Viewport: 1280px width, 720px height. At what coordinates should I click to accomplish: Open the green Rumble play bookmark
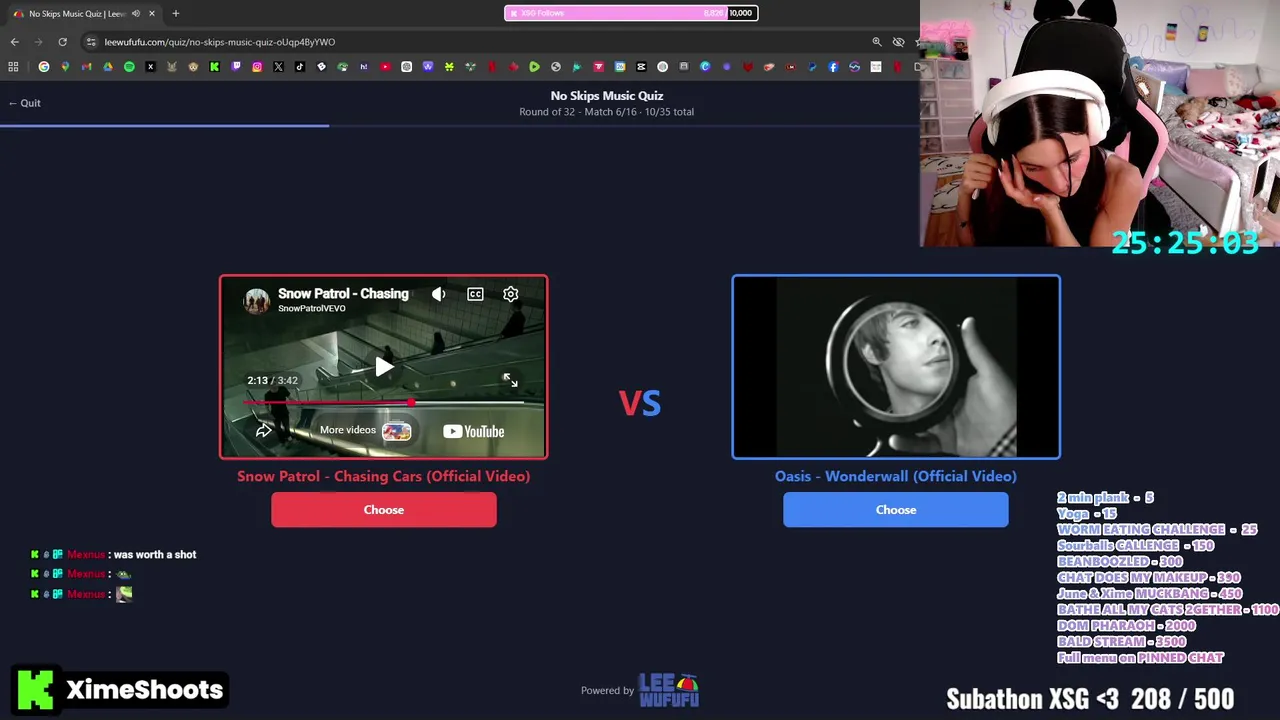click(534, 67)
